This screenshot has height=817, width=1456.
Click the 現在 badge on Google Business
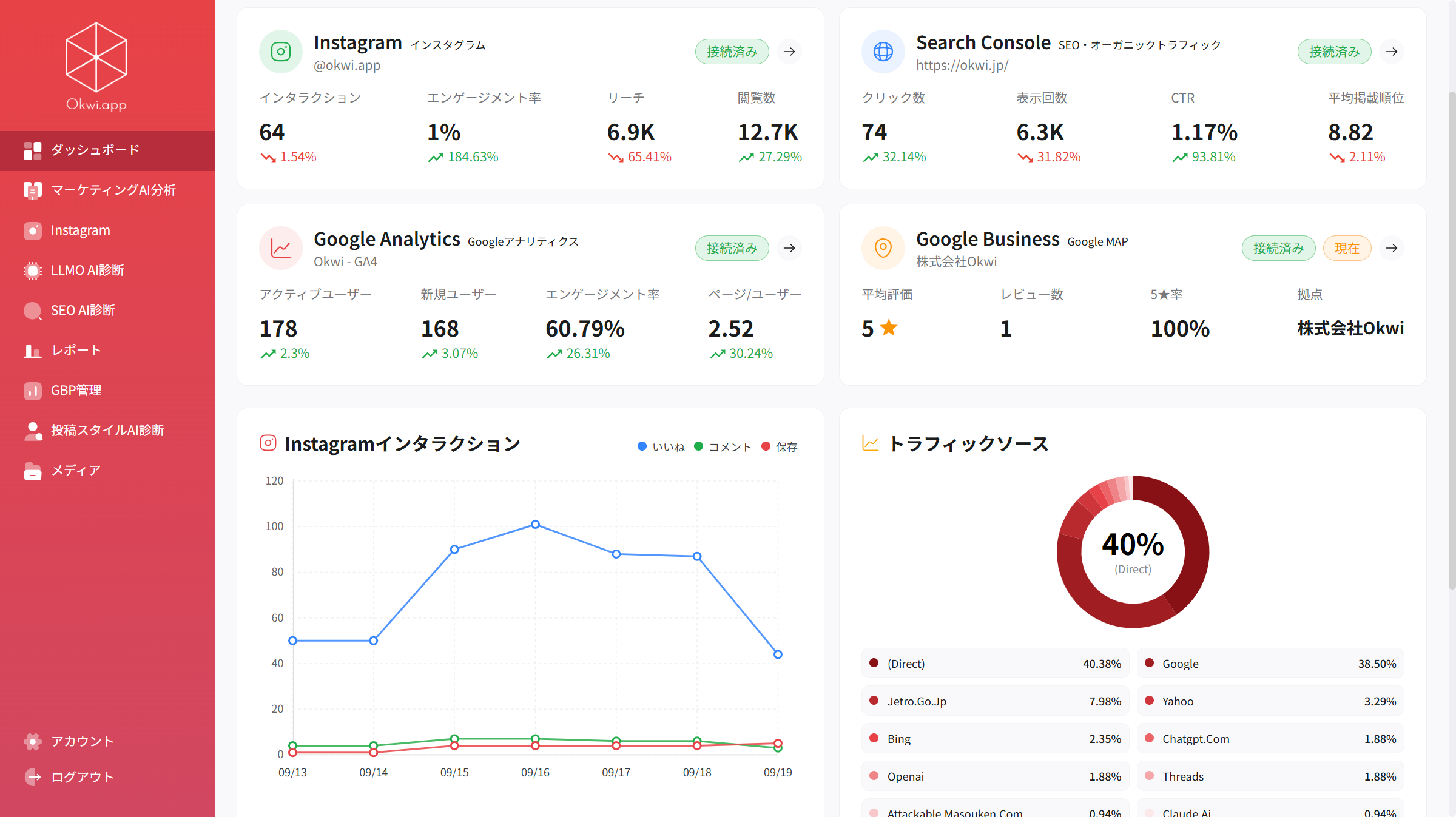1347,248
